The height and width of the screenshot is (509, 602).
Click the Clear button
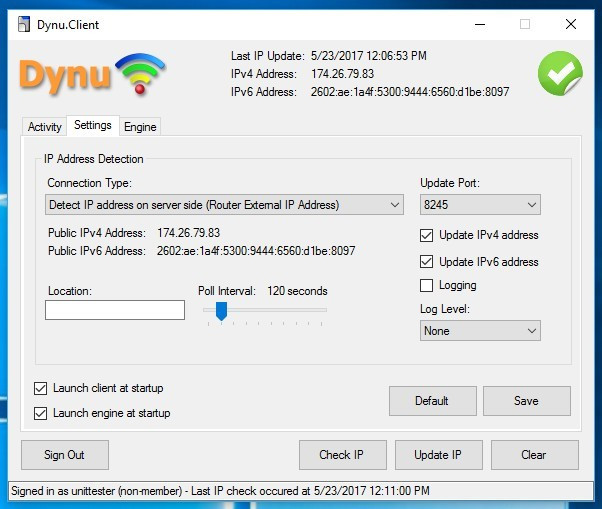pyautogui.click(x=535, y=455)
